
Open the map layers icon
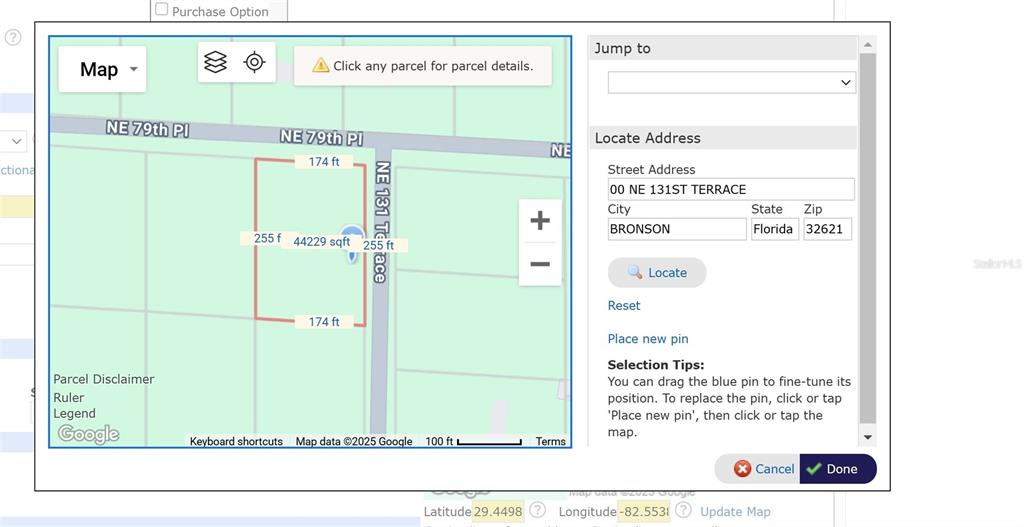click(216, 62)
